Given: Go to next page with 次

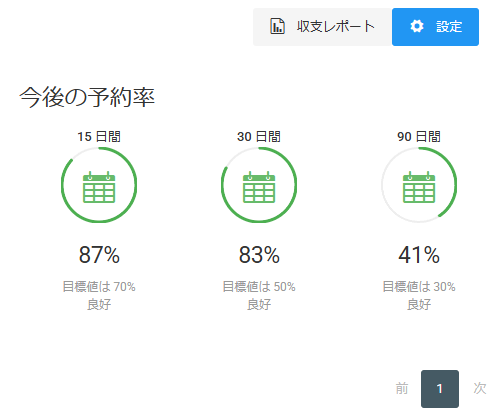Looking at the screenshot, I should tap(480, 389).
